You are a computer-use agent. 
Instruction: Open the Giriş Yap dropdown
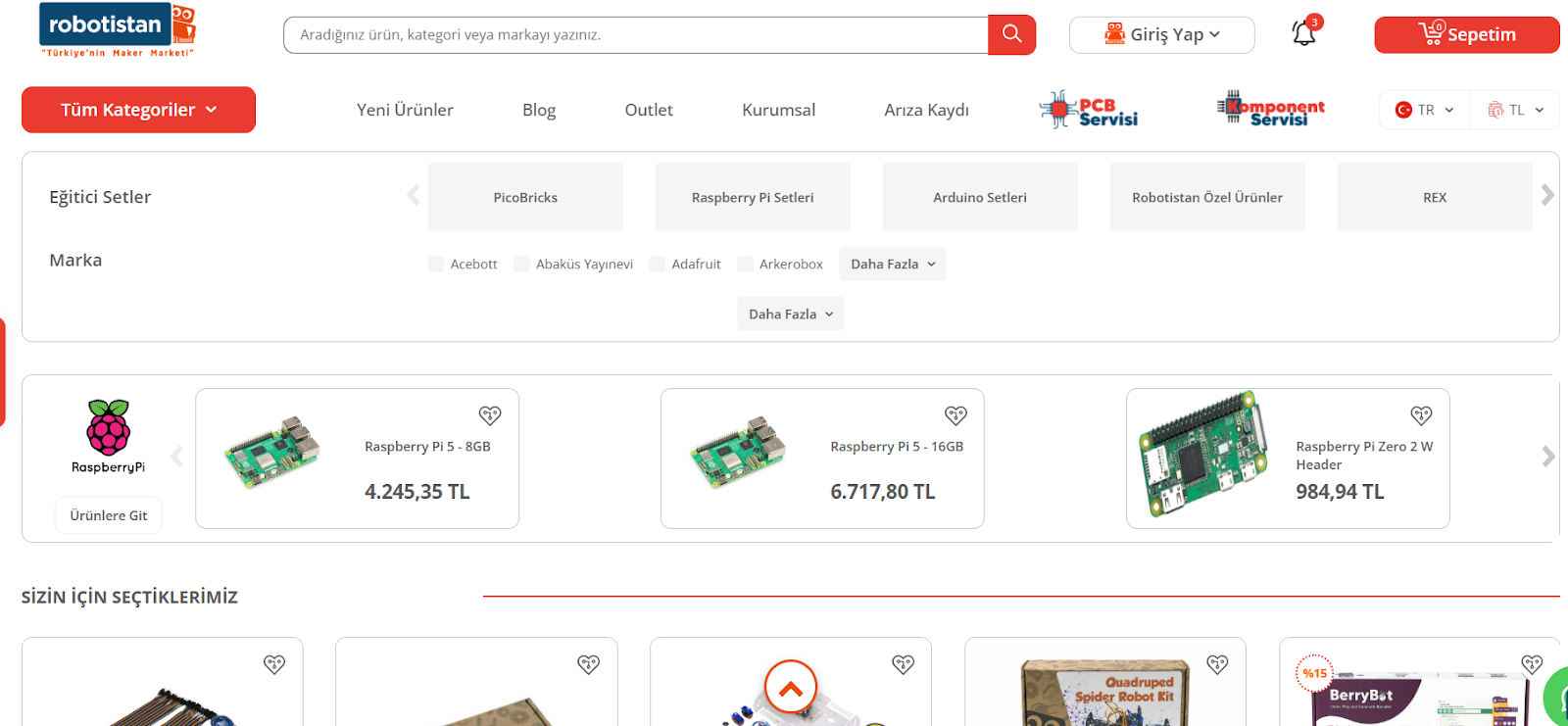click(1161, 34)
